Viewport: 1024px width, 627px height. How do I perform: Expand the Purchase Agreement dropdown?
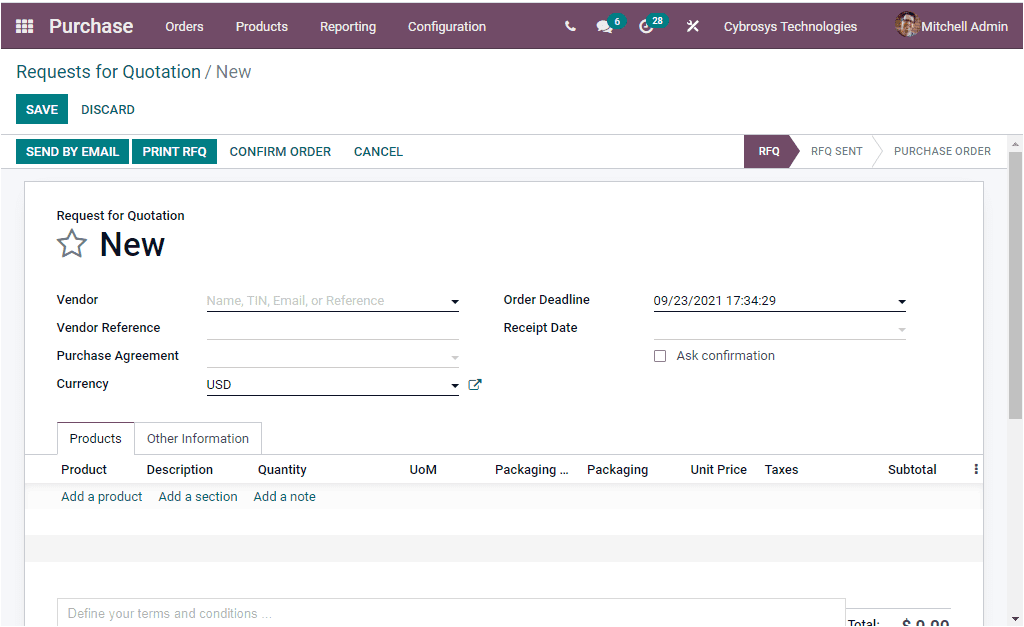tap(455, 356)
